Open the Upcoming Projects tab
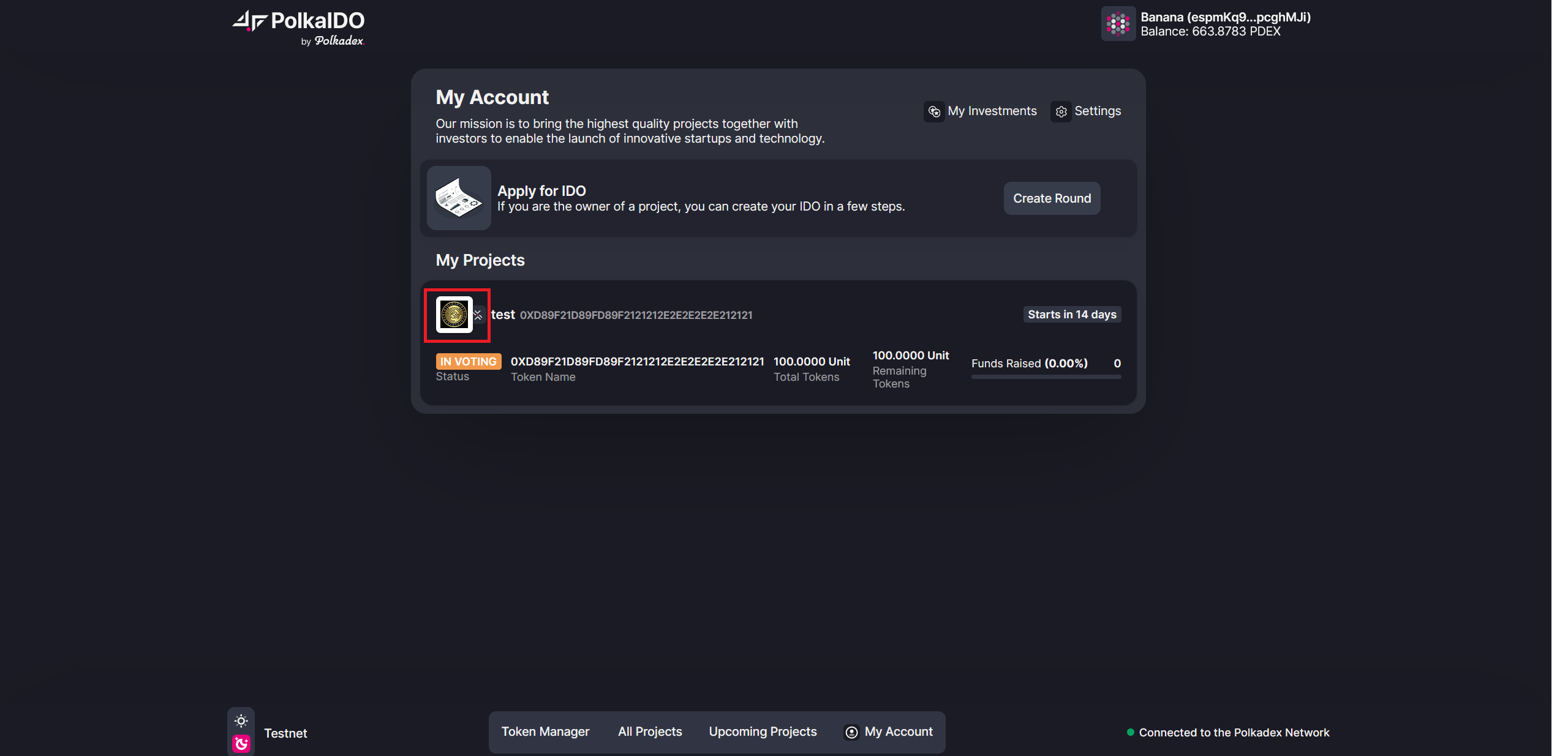This screenshot has height=756, width=1568. click(762, 732)
